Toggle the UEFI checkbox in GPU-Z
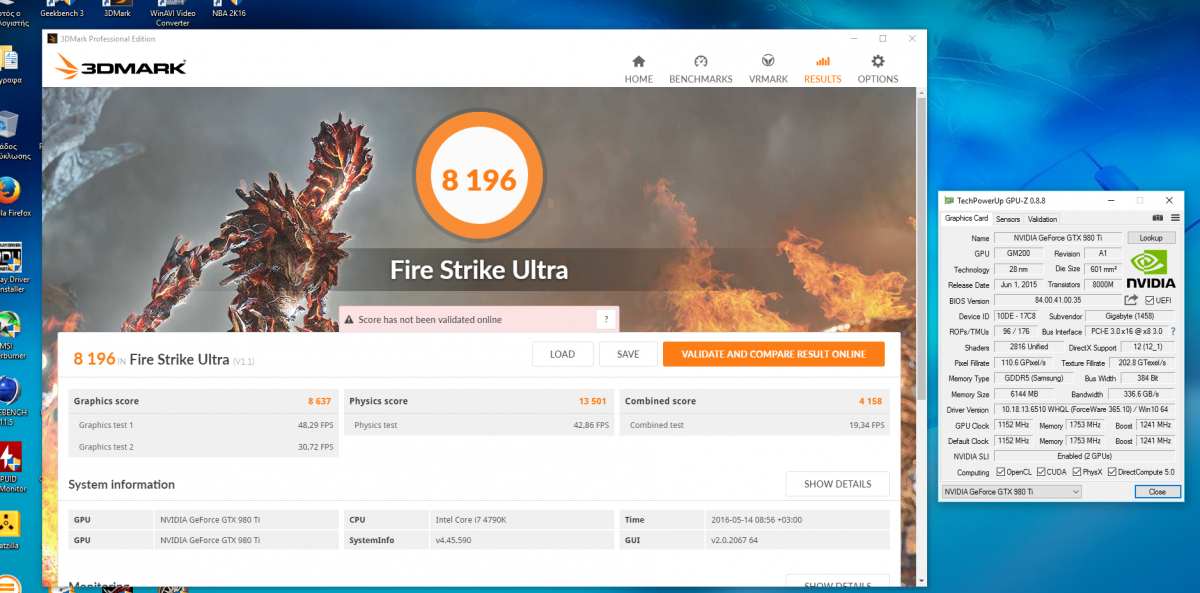This screenshot has width=1200, height=593. tap(1150, 300)
